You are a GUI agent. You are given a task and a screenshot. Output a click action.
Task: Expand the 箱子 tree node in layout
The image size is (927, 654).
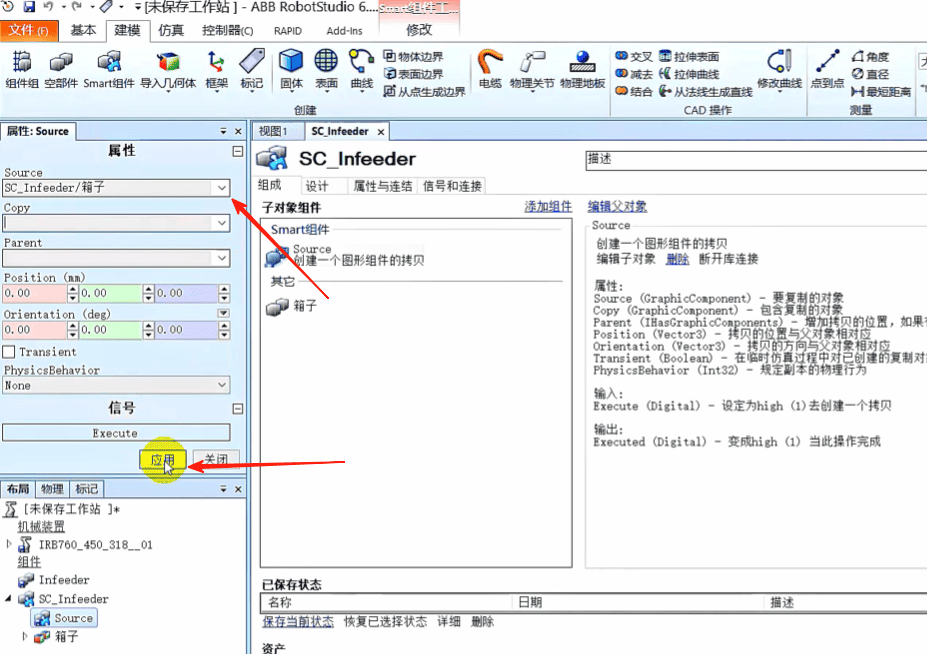click(25, 636)
